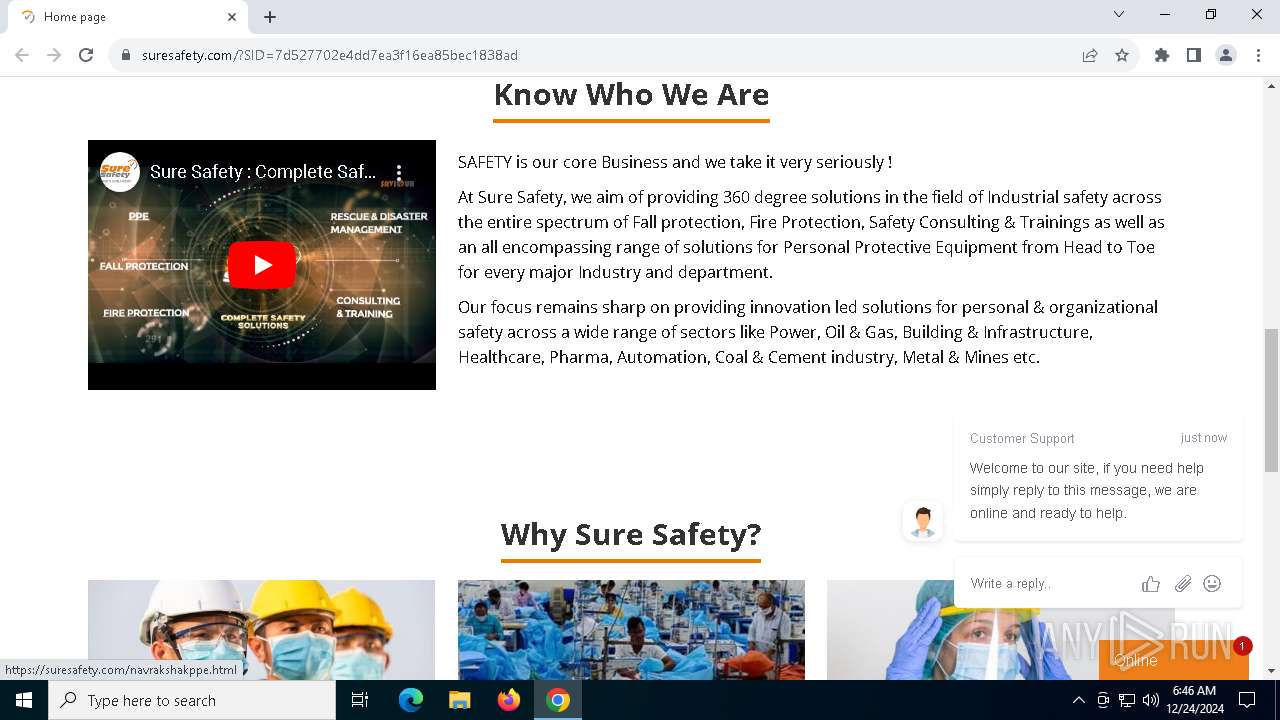Open the network status tray icon
The height and width of the screenshot is (720, 1280).
coord(1127,700)
